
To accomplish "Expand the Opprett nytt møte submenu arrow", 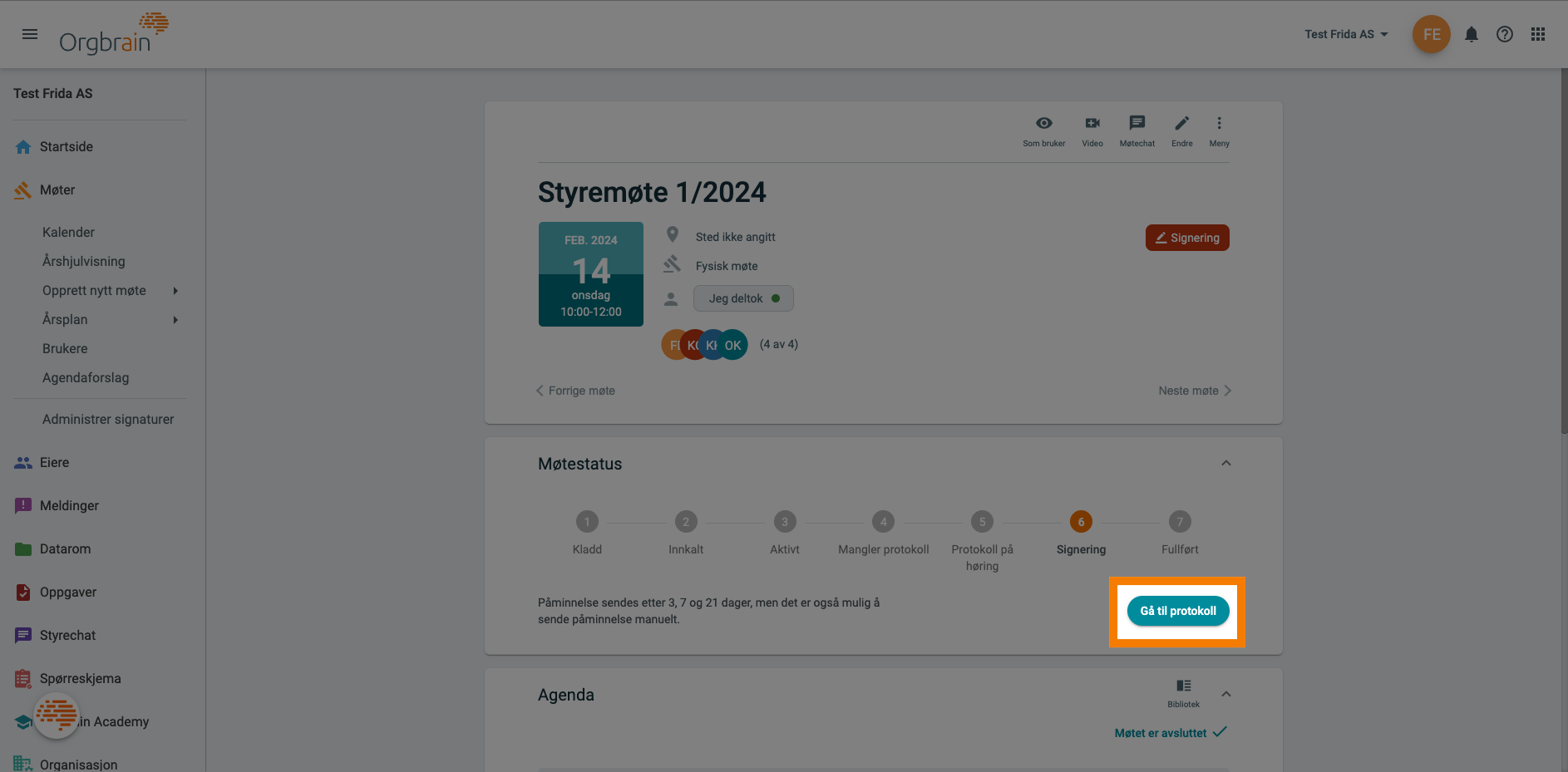I will [175, 291].
